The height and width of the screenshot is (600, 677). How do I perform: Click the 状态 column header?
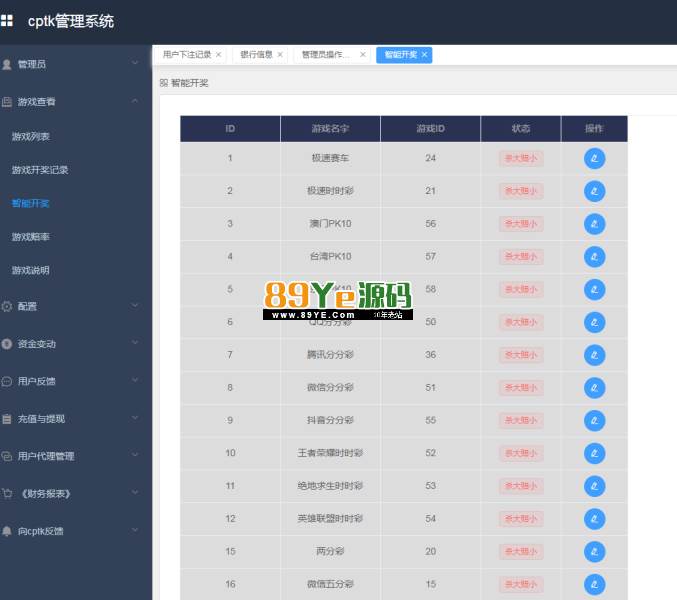coord(521,129)
